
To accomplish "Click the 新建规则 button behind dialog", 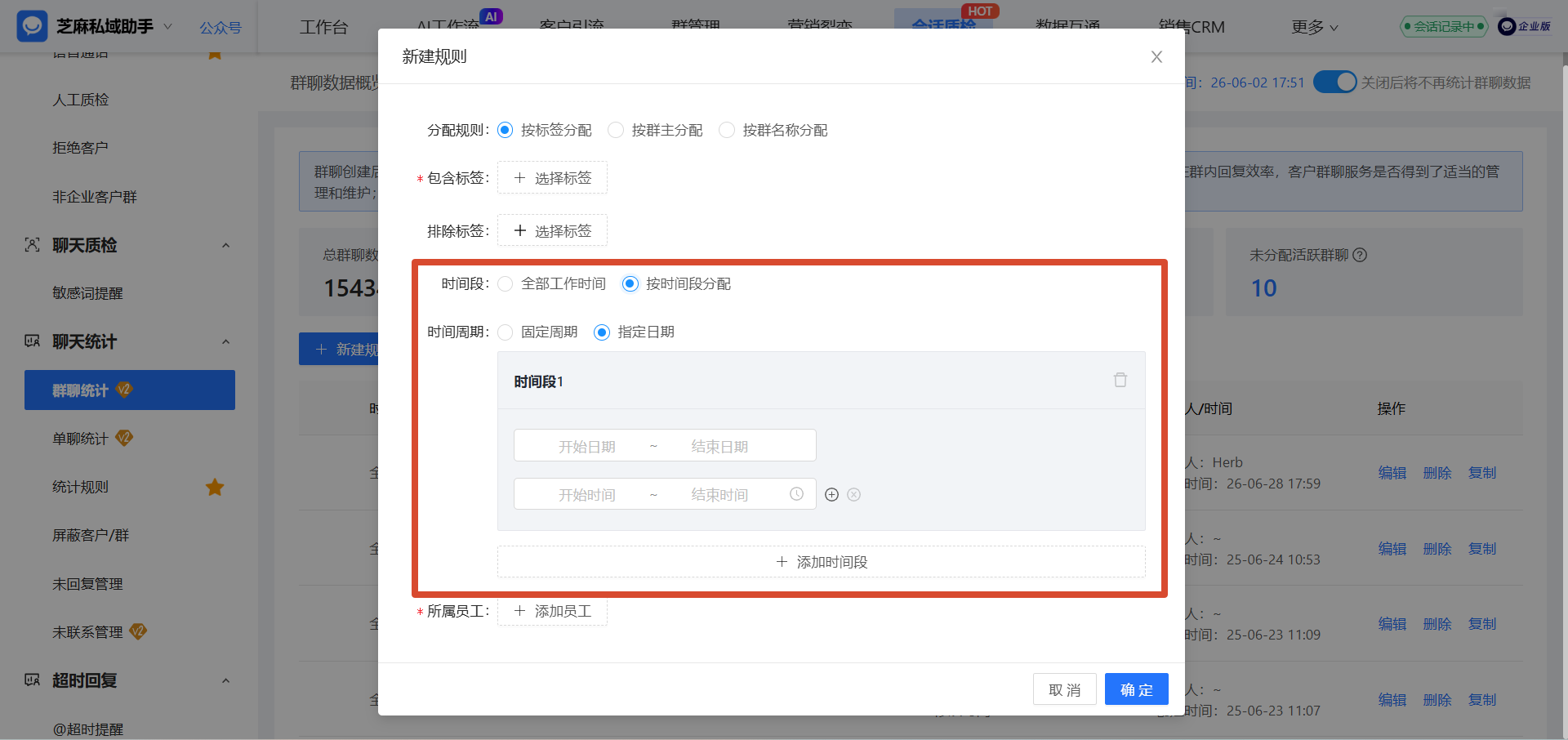I will click(339, 350).
